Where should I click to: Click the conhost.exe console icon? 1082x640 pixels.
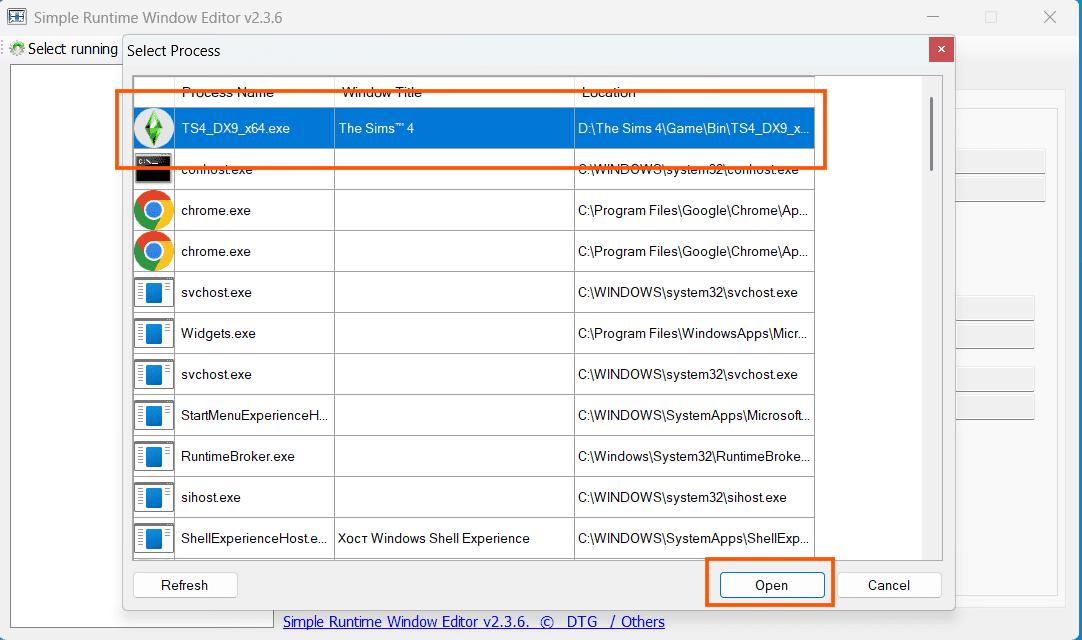coord(153,169)
